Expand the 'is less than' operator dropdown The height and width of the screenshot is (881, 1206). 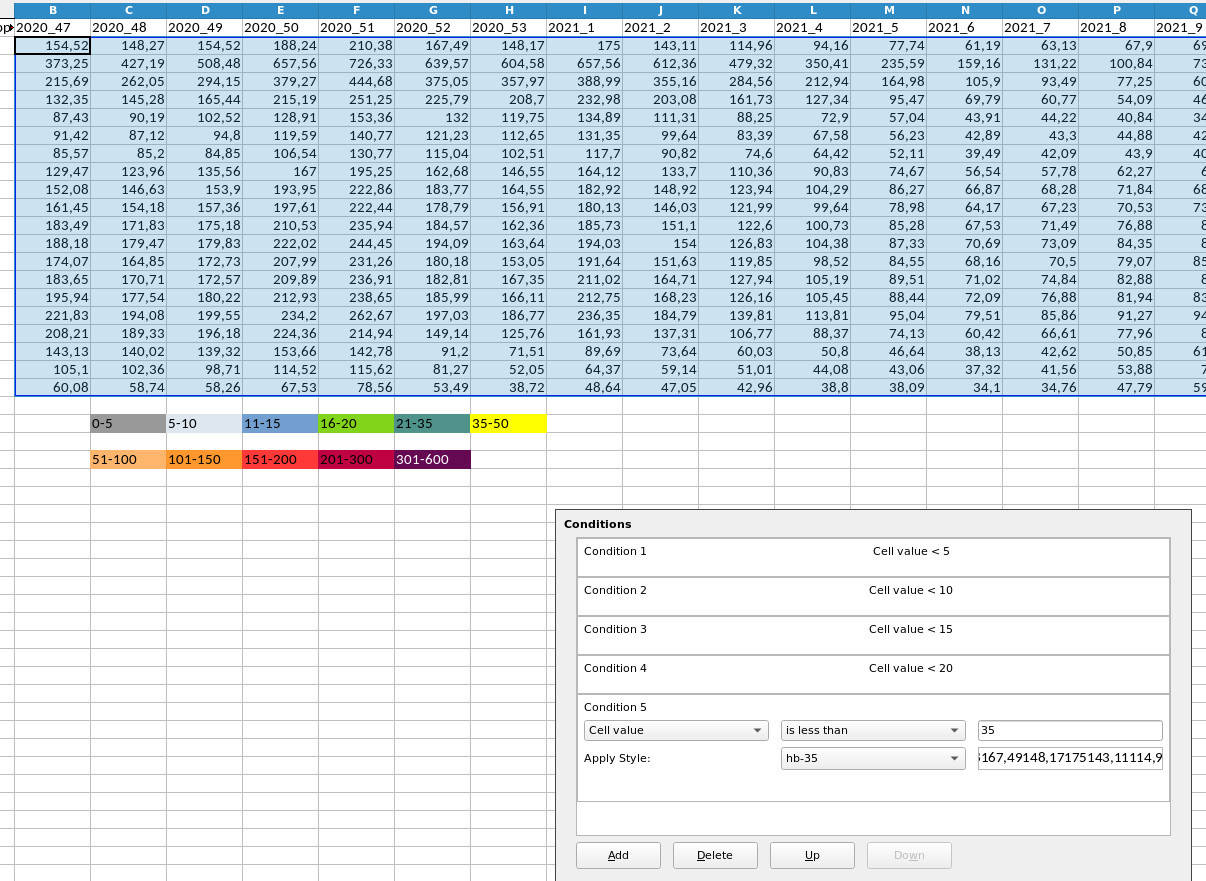(872, 730)
